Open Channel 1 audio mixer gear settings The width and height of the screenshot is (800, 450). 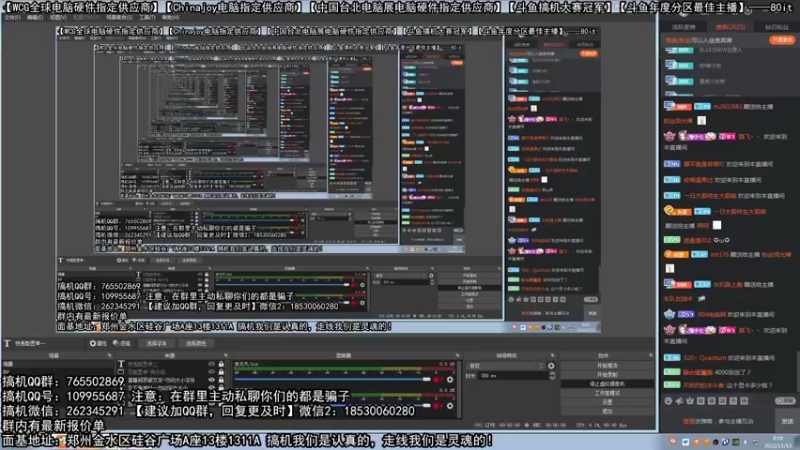point(450,380)
